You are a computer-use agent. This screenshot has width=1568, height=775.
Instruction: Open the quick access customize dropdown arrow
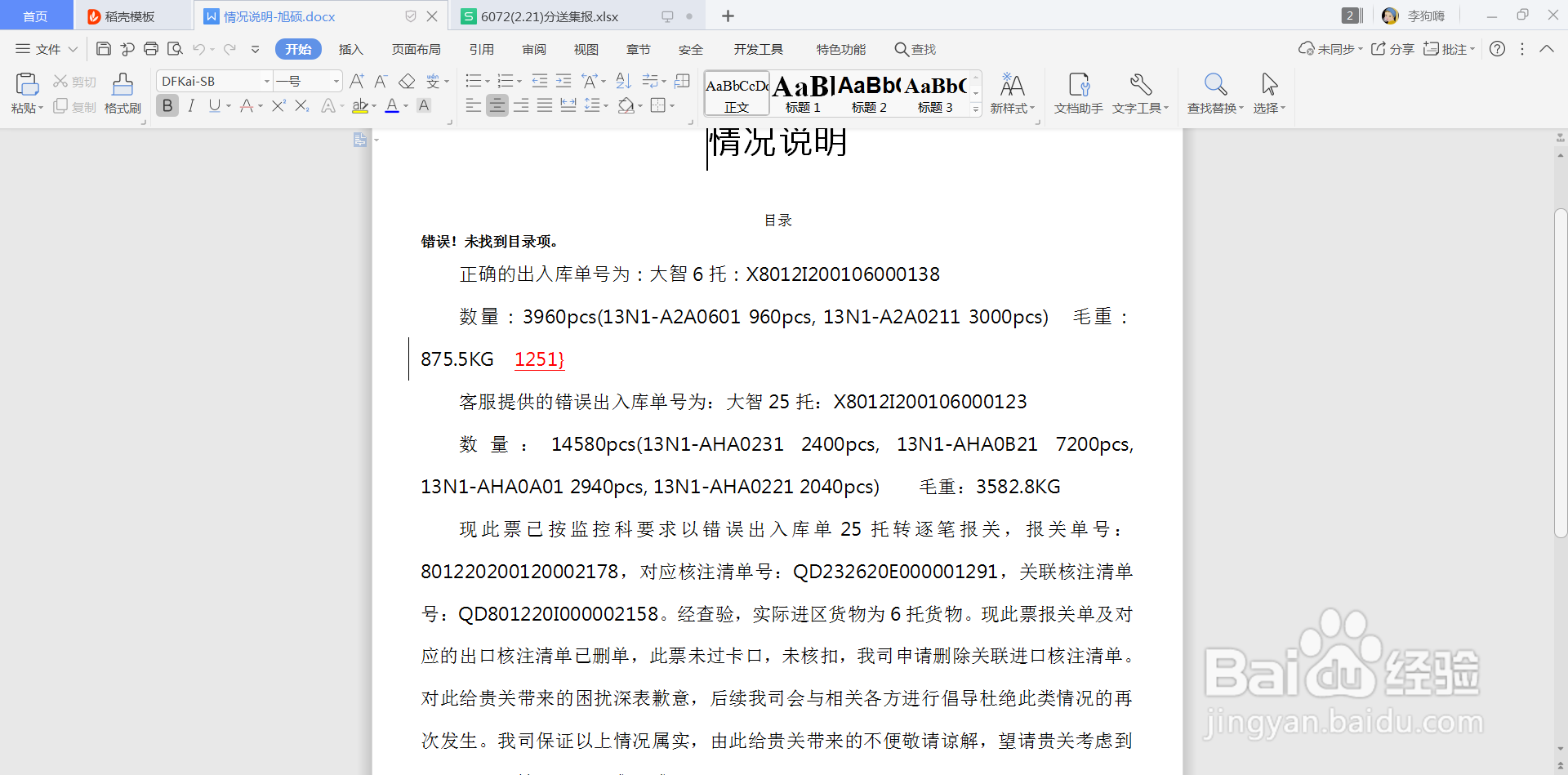tap(255, 49)
